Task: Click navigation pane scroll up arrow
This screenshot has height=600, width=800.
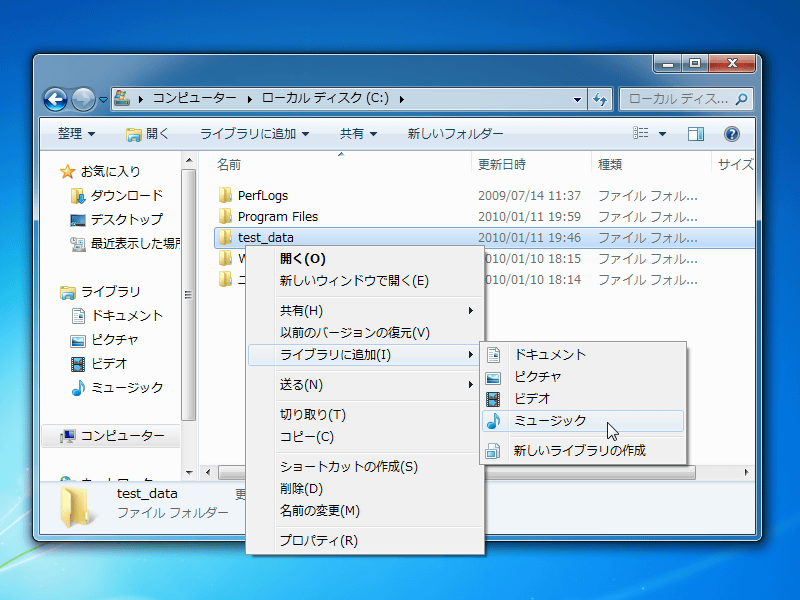Action: point(189,161)
